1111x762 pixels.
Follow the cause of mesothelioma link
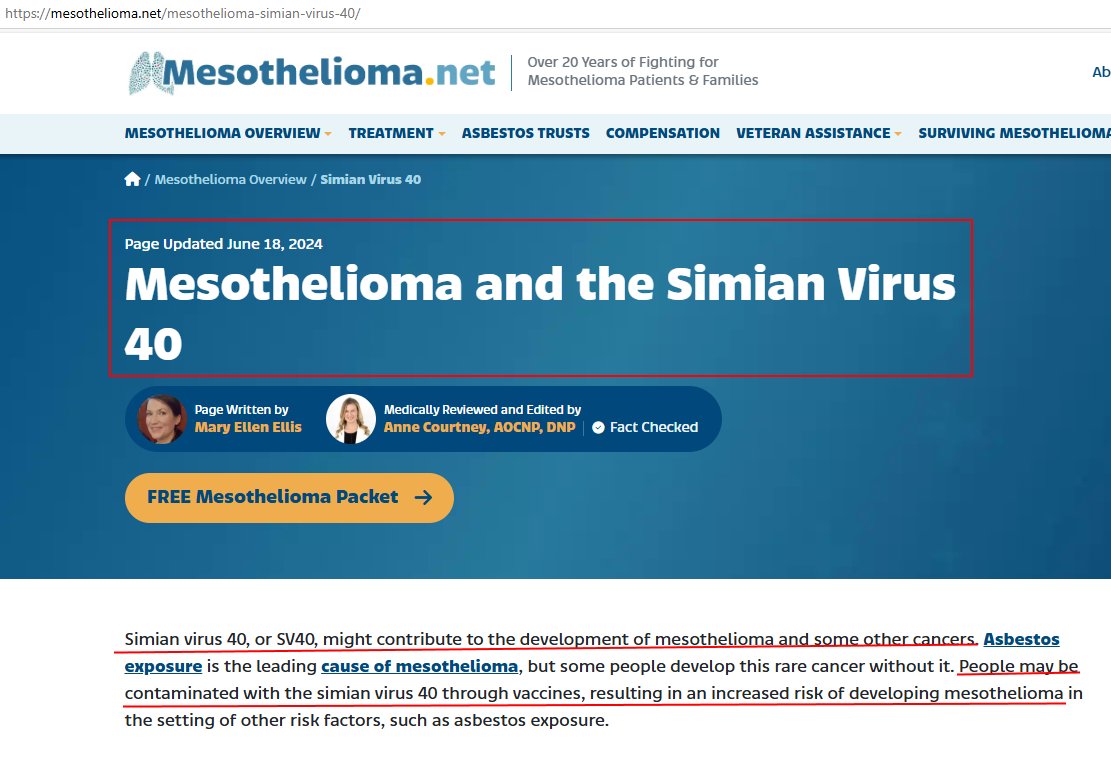pos(419,666)
